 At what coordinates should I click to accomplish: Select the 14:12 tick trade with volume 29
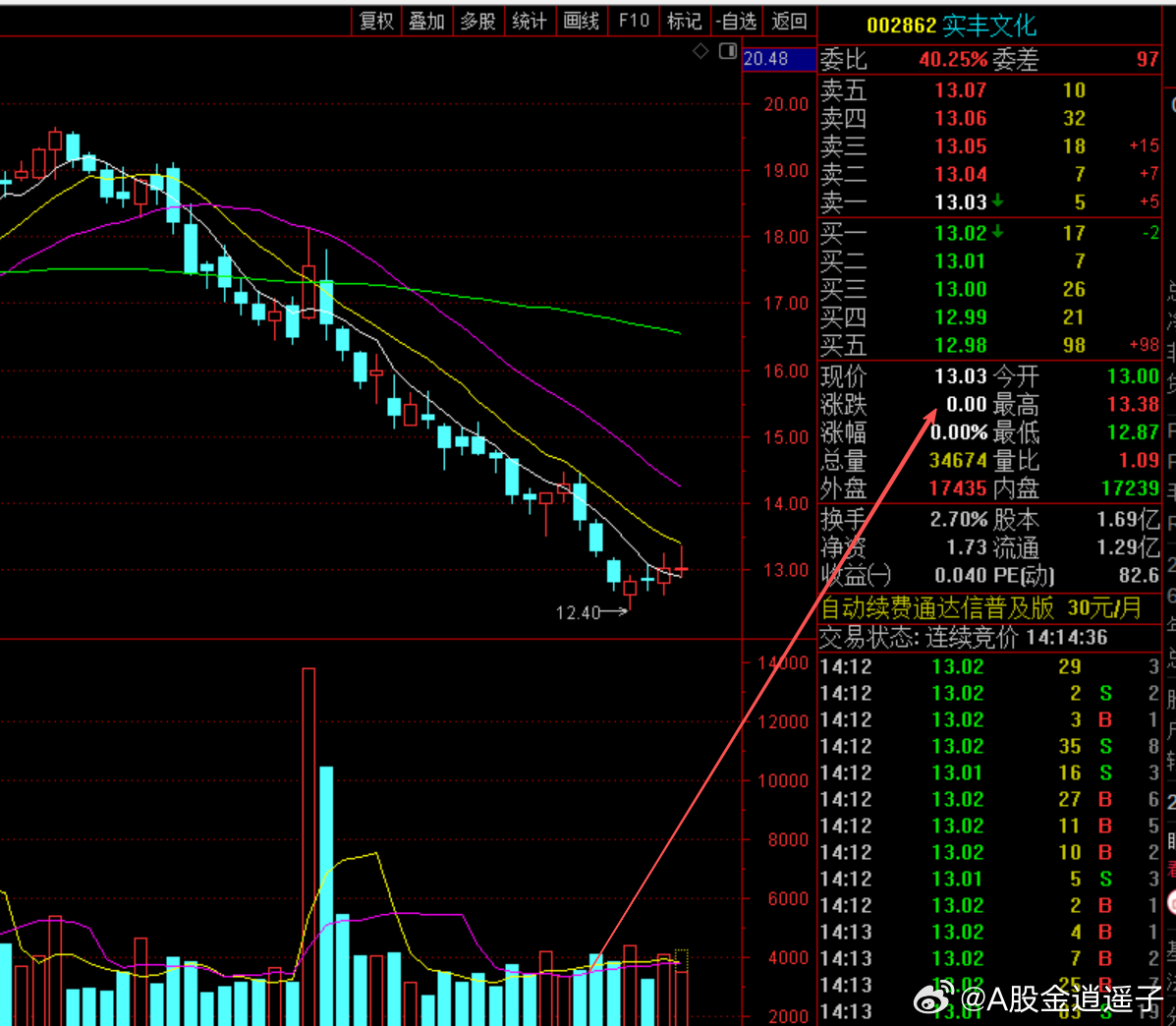[x=990, y=666]
